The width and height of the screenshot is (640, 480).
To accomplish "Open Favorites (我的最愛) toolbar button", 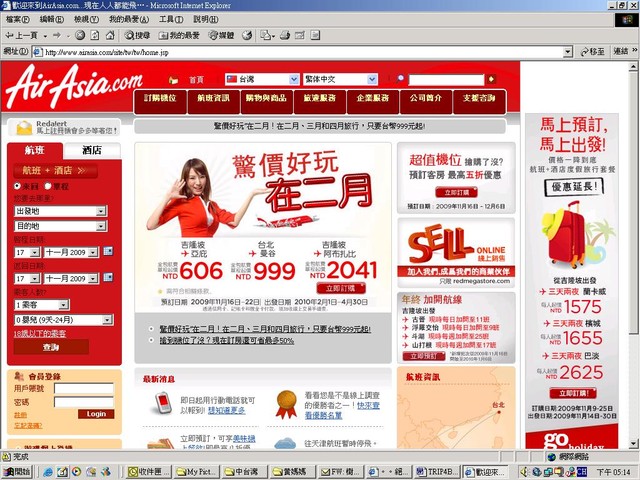I will [179, 36].
